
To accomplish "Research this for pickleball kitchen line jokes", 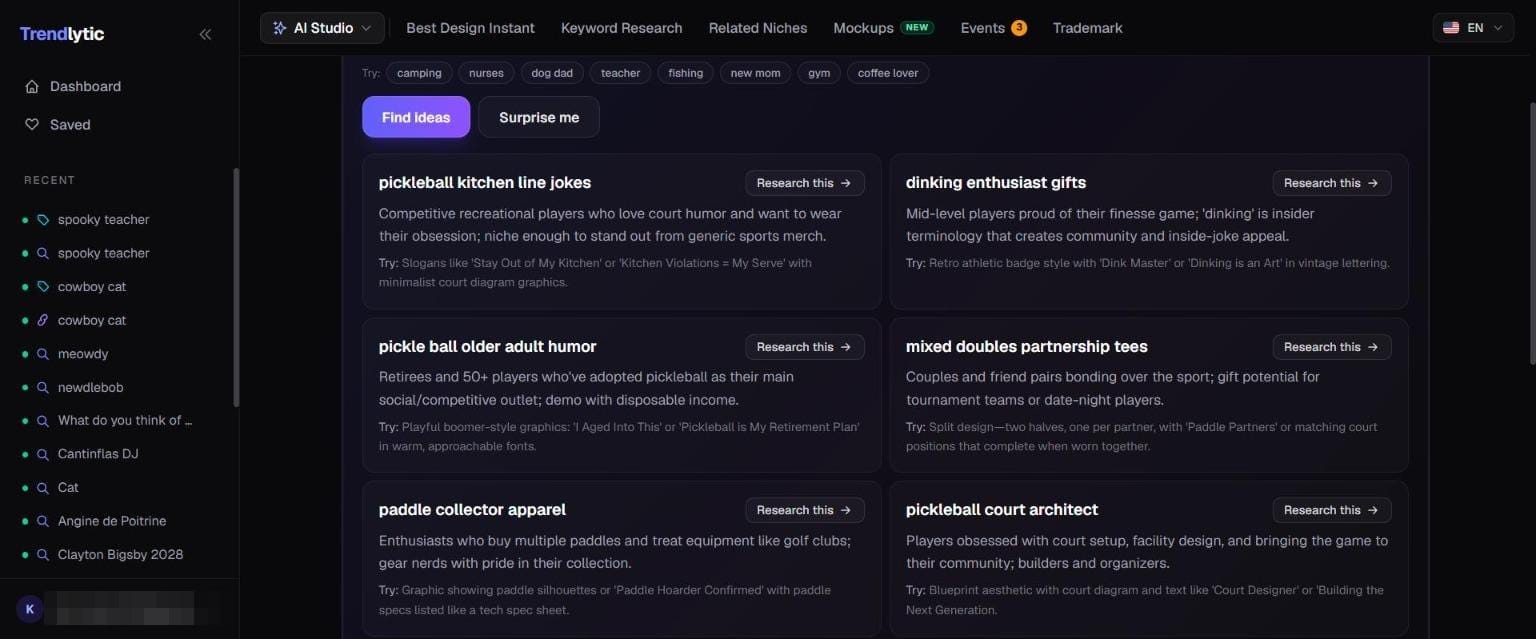I will [x=805, y=183].
